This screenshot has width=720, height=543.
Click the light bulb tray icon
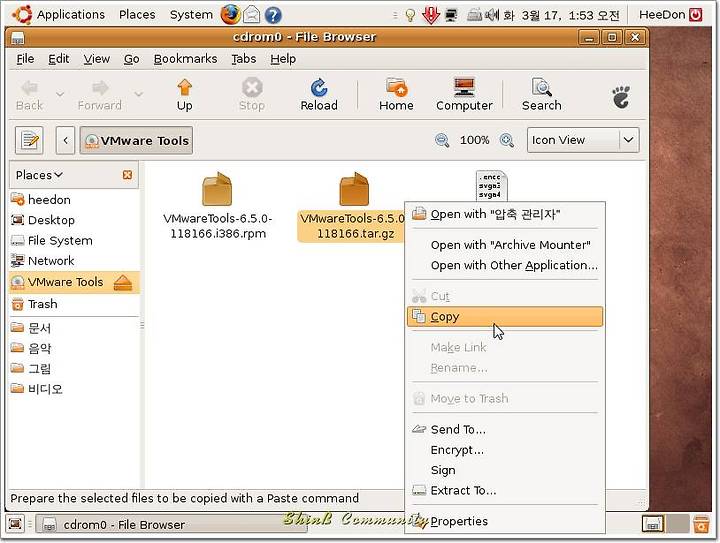[410, 16]
